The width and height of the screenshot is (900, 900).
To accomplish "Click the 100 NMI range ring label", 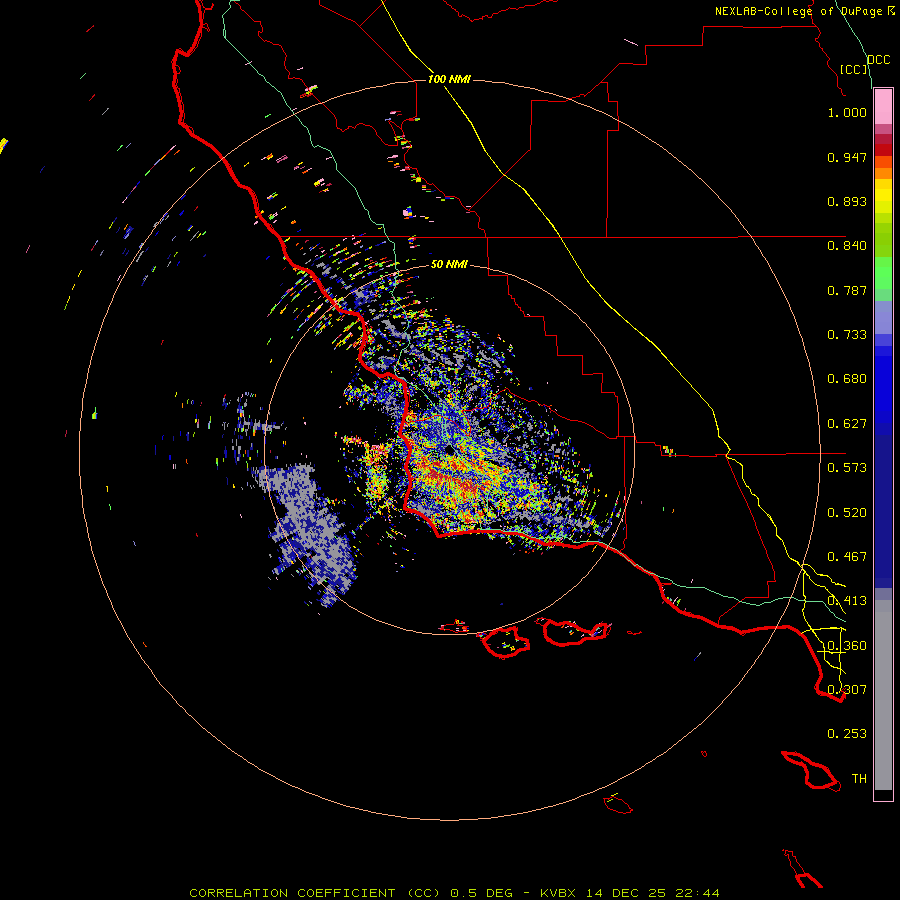I will click(x=449, y=79).
